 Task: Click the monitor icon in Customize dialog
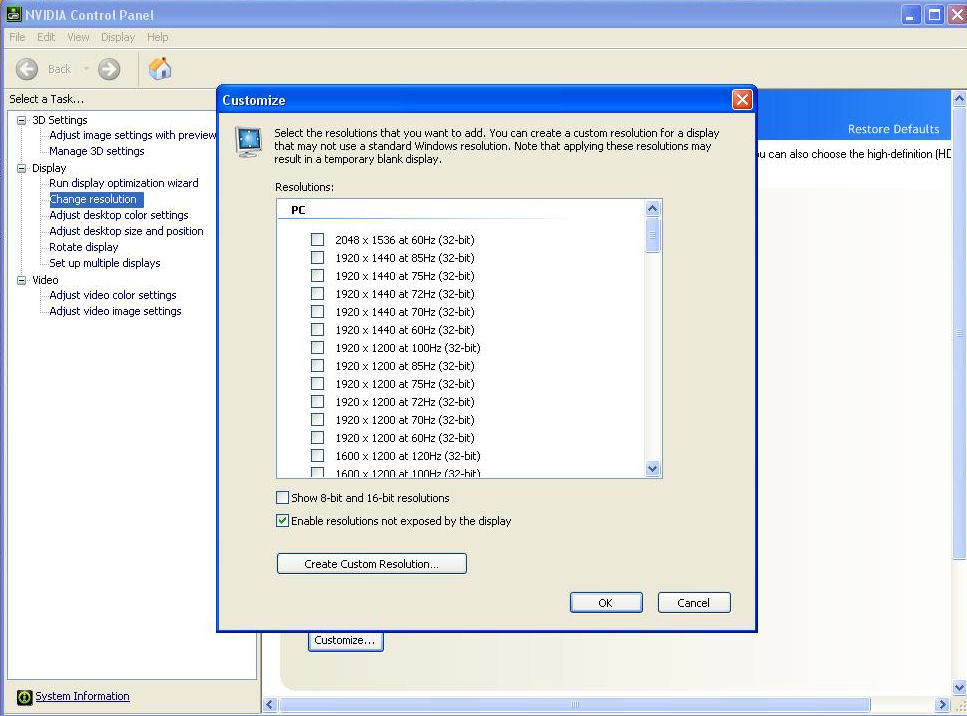click(249, 141)
